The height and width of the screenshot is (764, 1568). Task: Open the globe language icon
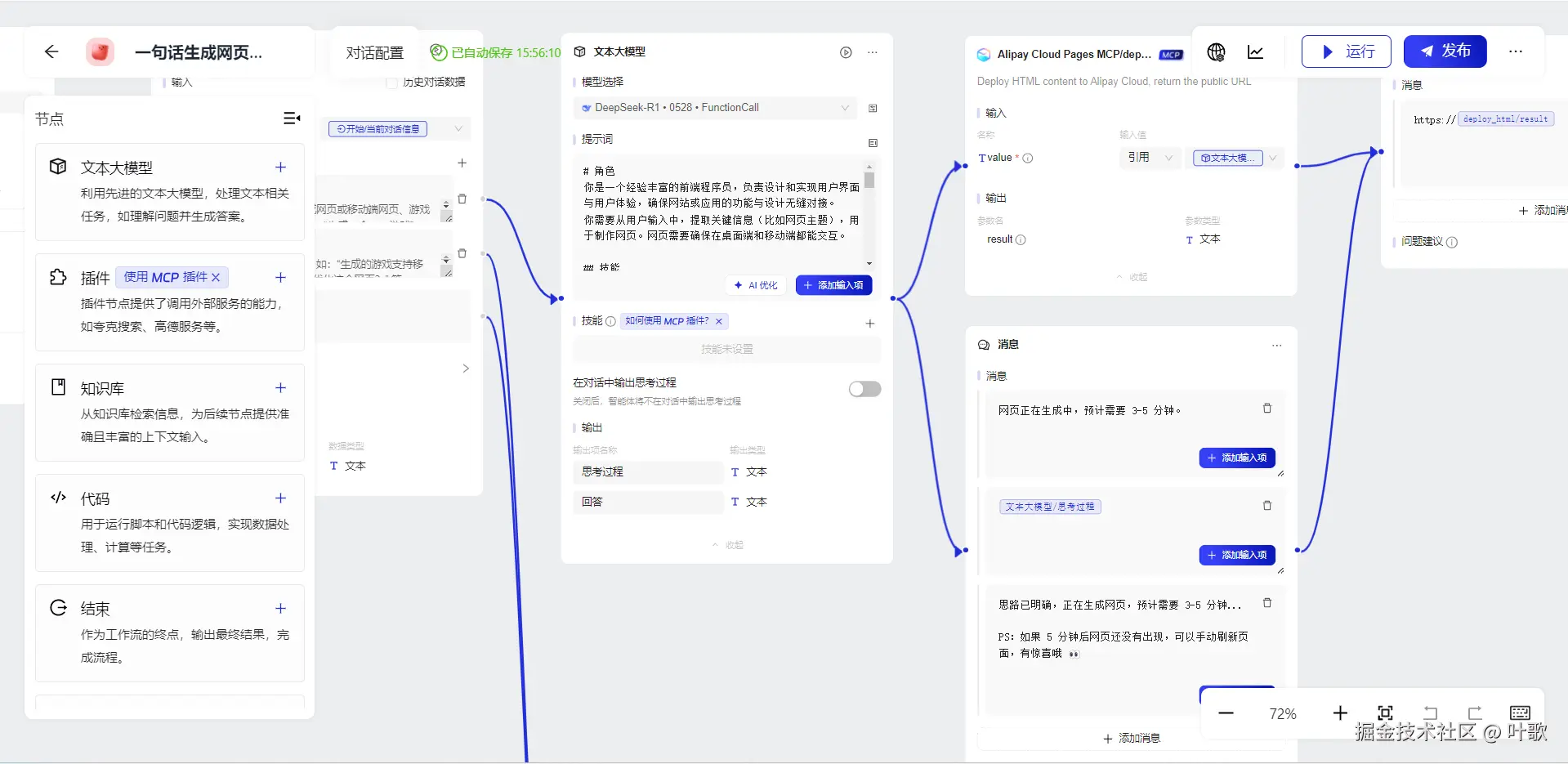click(x=1216, y=52)
